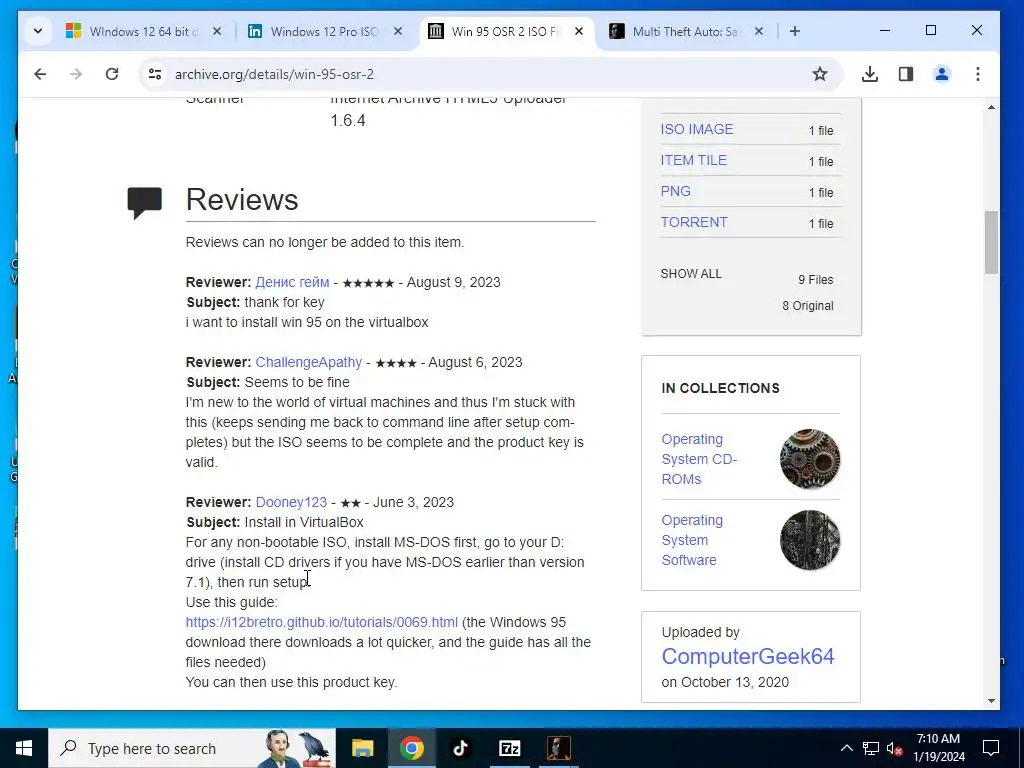
Task: Click the "9 Files" count text
Action: pyautogui.click(x=816, y=280)
